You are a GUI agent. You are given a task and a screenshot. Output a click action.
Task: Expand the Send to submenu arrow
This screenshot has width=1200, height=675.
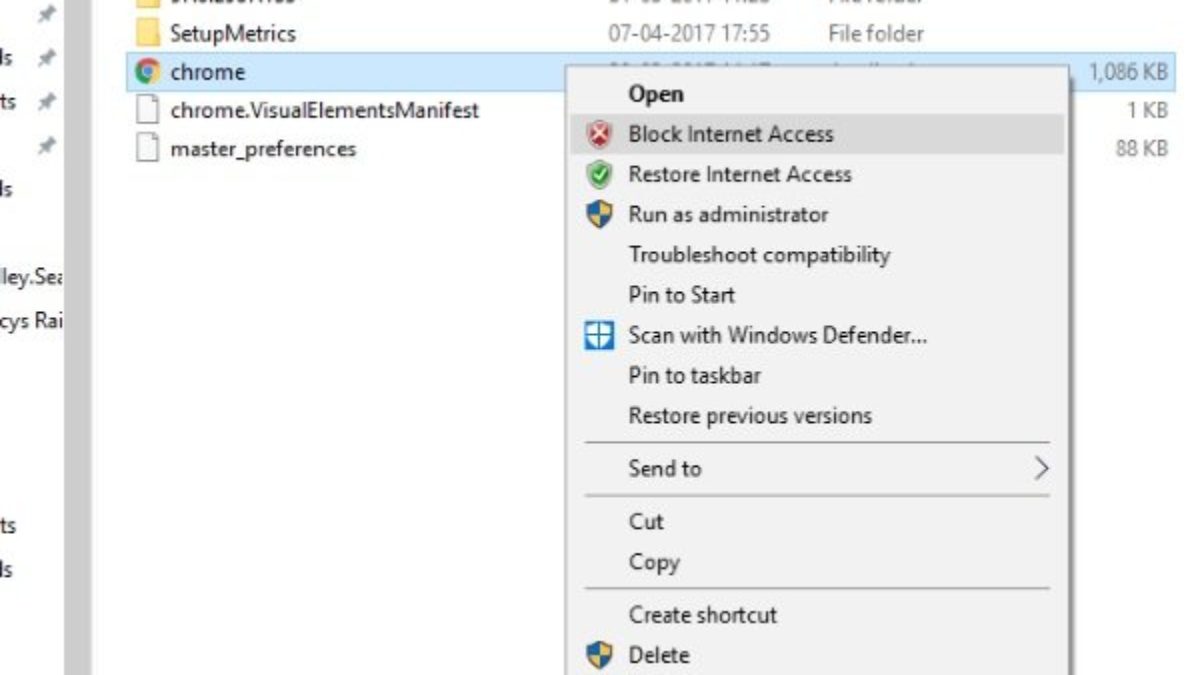(x=1041, y=468)
